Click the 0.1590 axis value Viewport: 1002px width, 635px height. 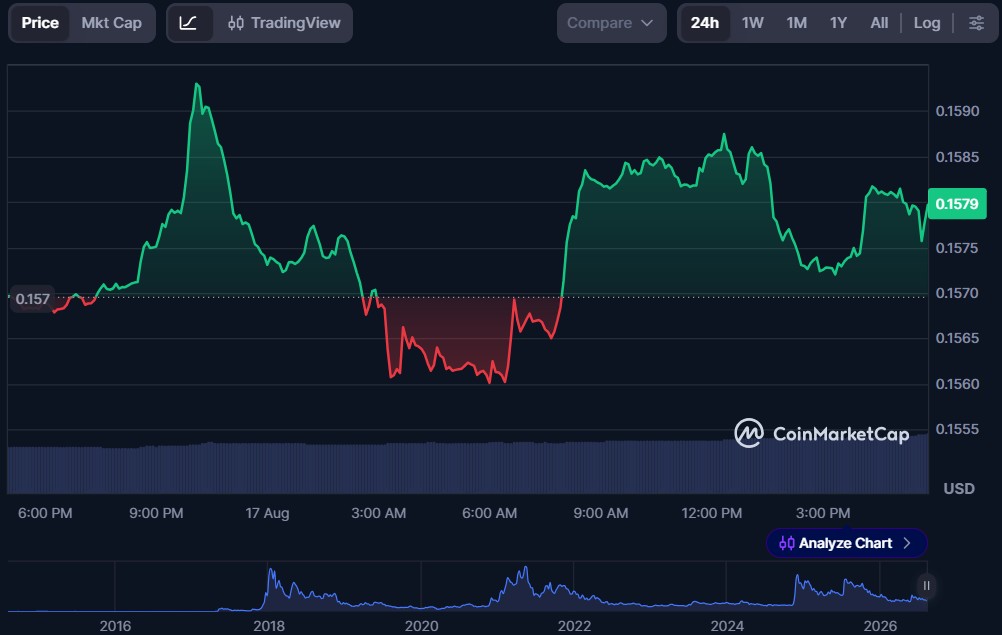pyautogui.click(x=957, y=111)
